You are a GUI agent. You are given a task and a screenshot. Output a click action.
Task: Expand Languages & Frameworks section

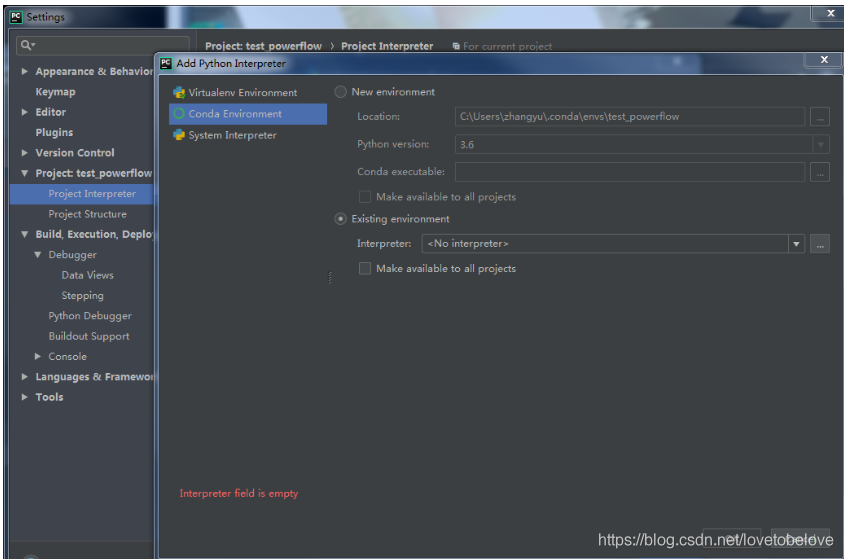coord(24,377)
